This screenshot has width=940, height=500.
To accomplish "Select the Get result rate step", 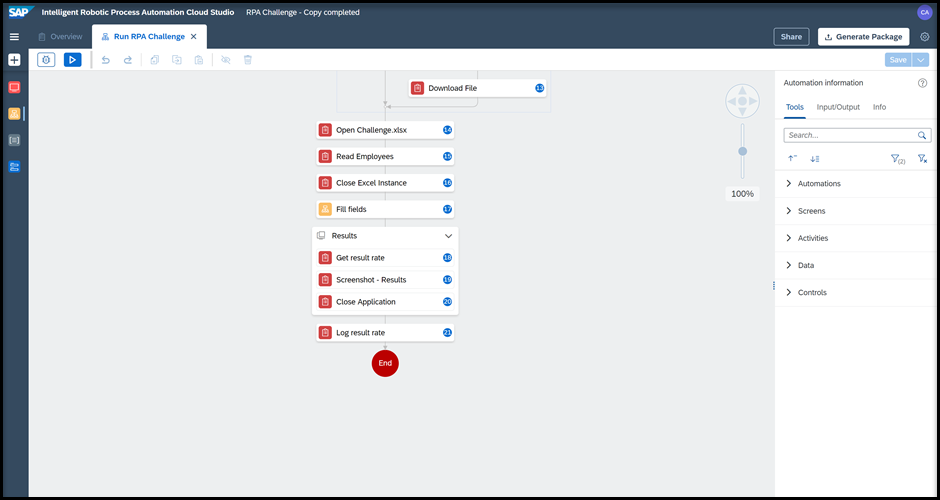I will tap(385, 258).
